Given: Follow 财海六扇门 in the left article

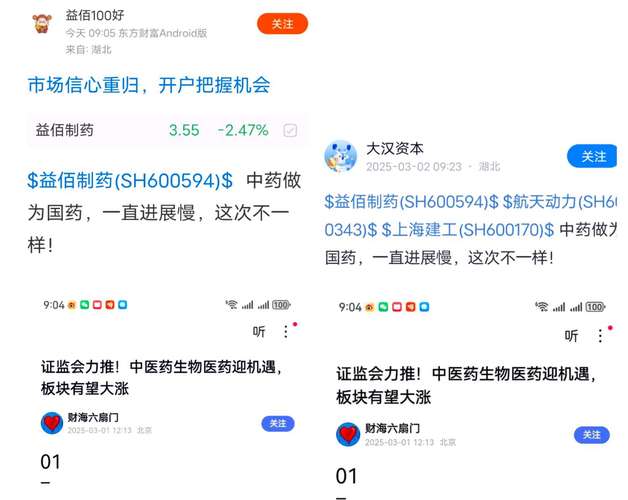Looking at the screenshot, I should [278, 423].
